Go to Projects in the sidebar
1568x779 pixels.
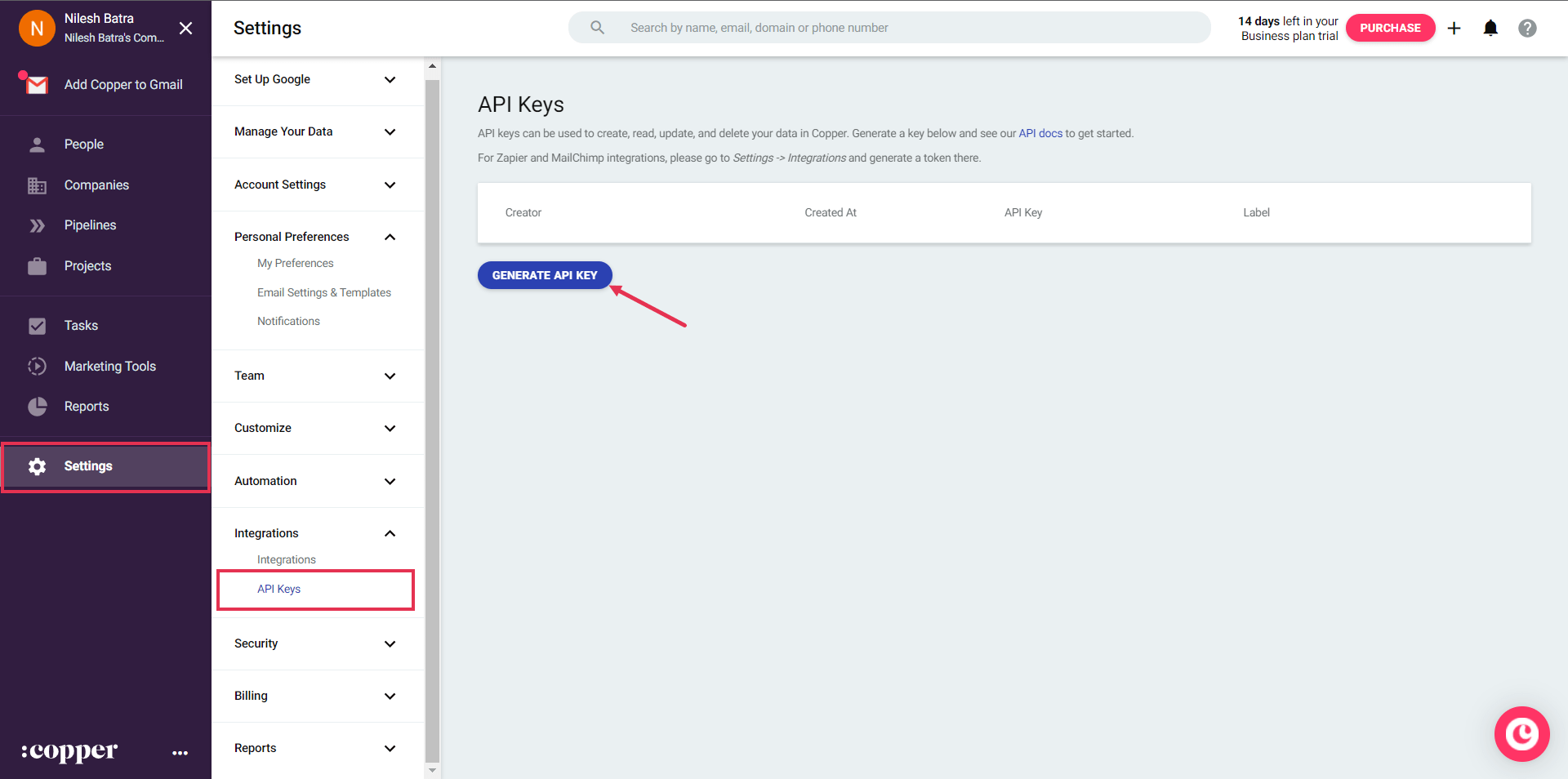(x=87, y=266)
